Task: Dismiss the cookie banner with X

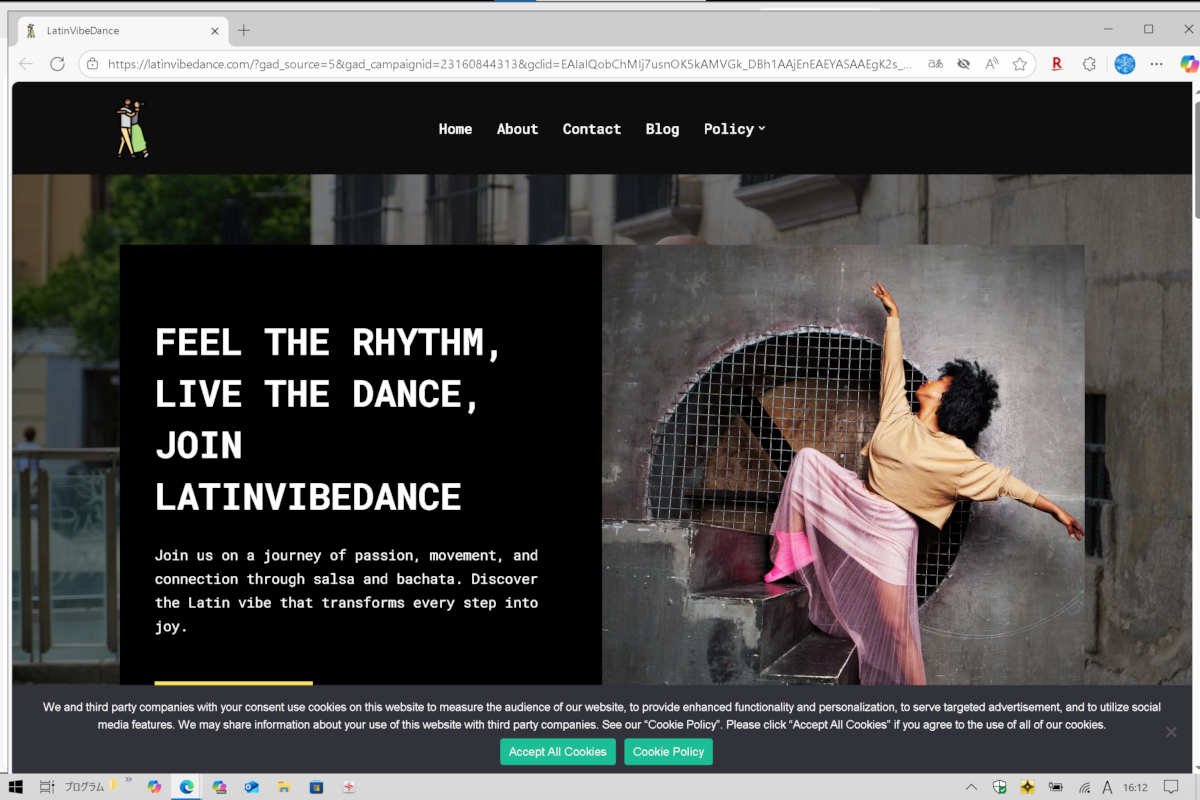Action: [x=1170, y=732]
